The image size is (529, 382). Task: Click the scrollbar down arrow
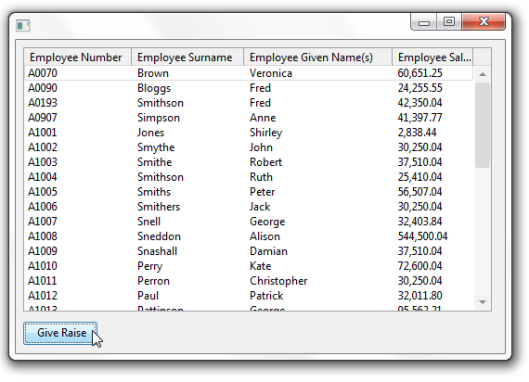[482, 302]
